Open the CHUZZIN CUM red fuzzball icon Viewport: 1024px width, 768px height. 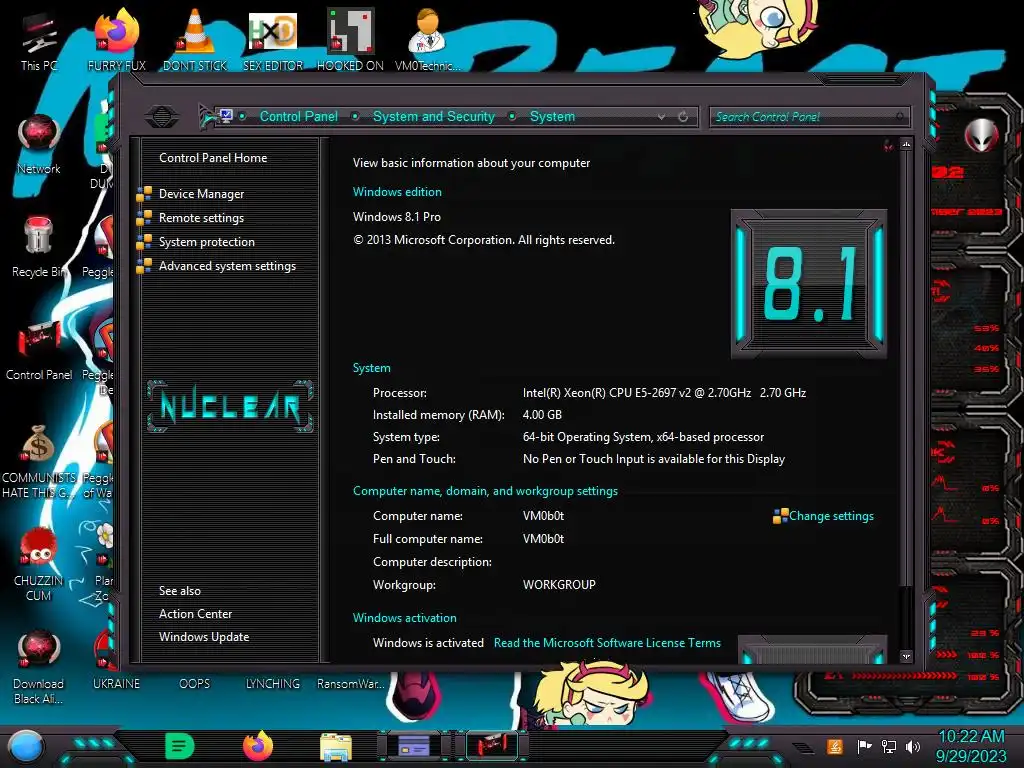click(39, 564)
